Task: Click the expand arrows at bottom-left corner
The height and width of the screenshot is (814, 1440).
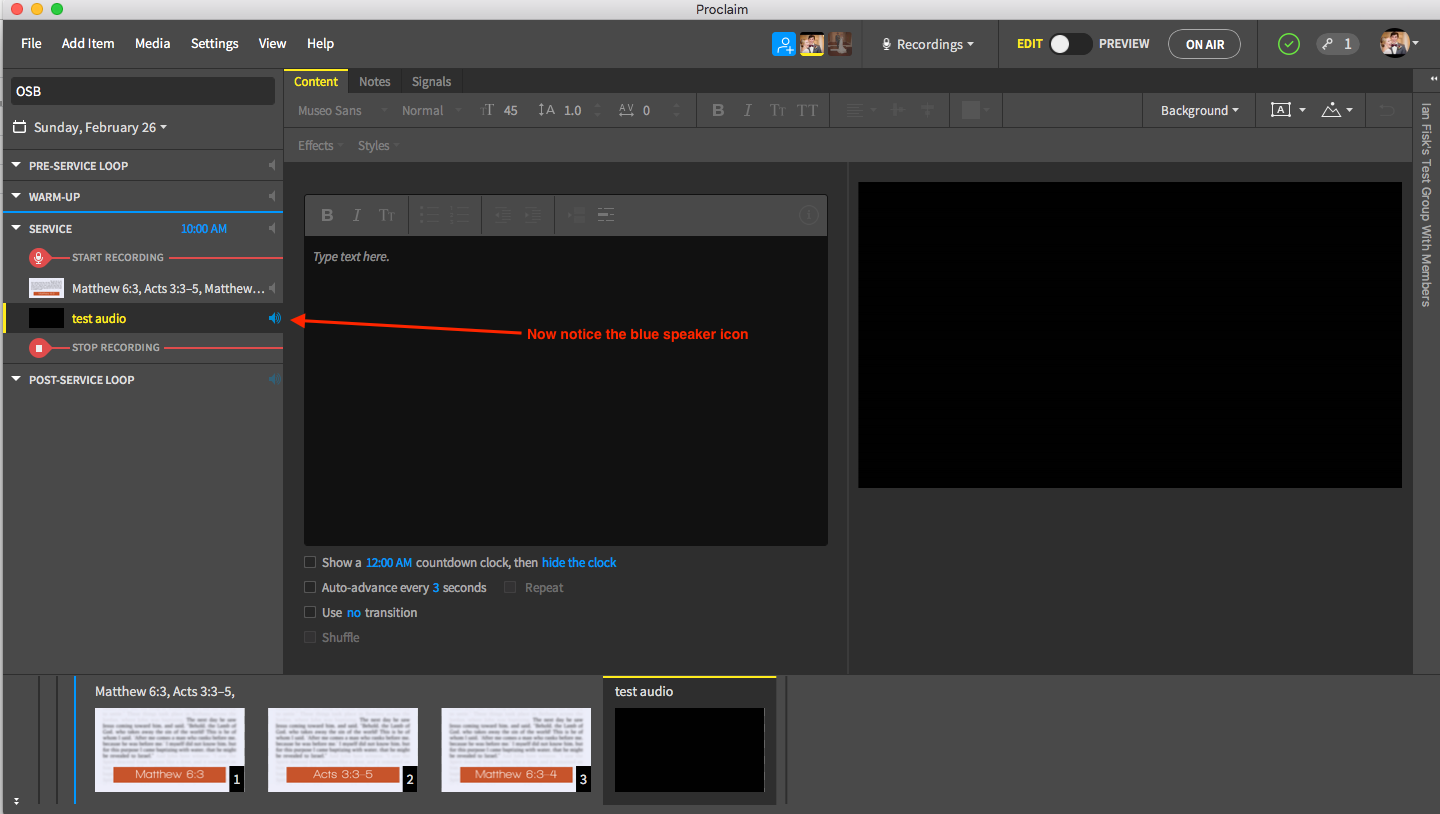Action: (x=17, y=801)
